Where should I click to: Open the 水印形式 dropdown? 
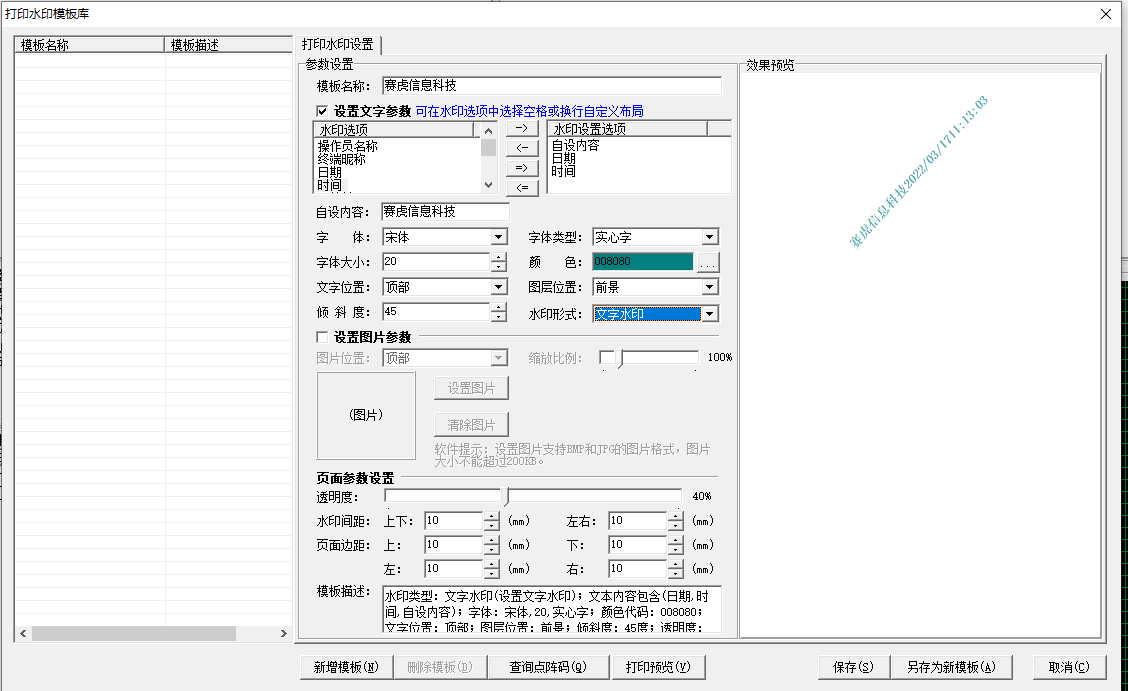coord(709,314)
